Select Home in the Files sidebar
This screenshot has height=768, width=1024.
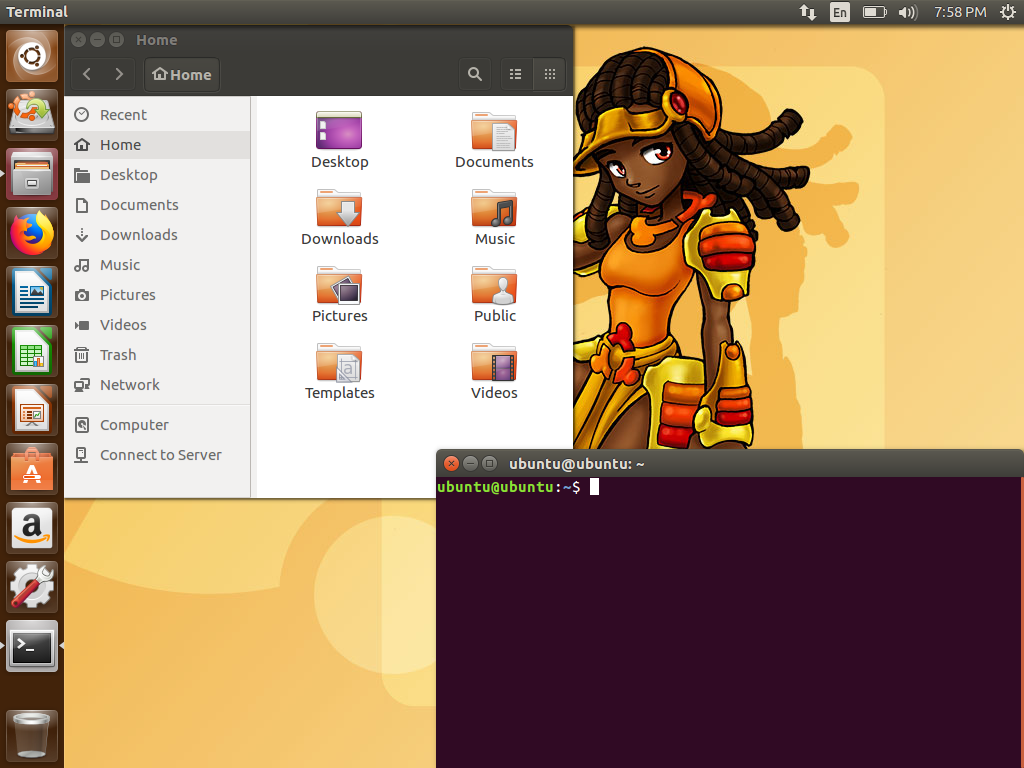tap(157, 145)
